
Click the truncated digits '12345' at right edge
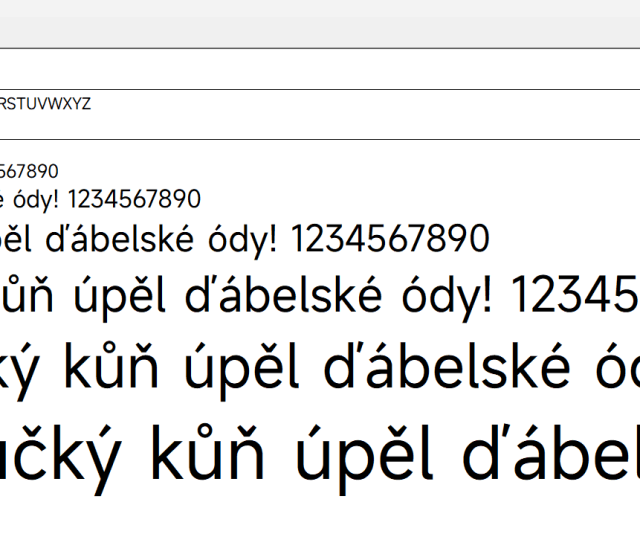click(575, 293)
